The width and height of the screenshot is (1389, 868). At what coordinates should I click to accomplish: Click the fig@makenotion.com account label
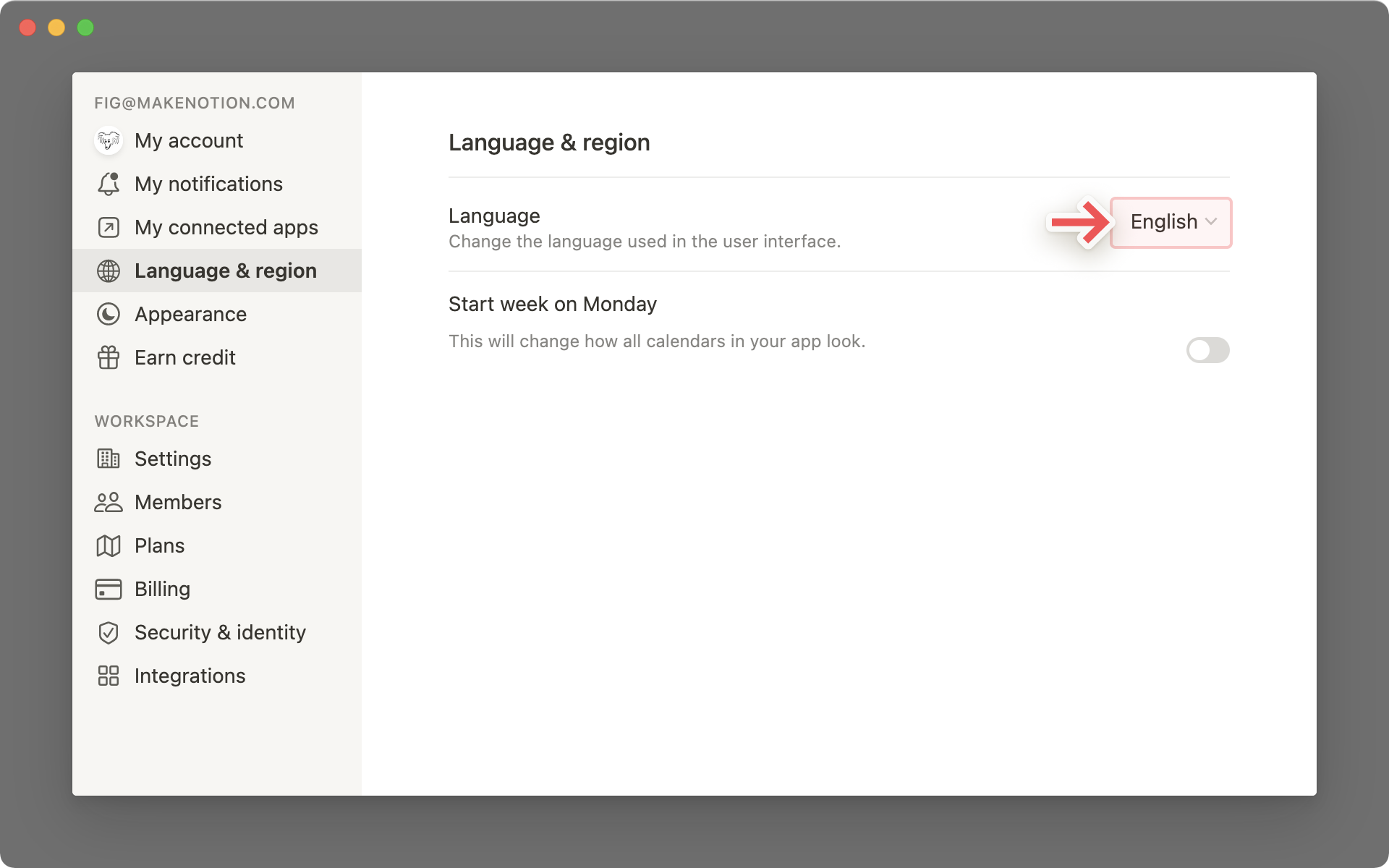click(195, 103)
